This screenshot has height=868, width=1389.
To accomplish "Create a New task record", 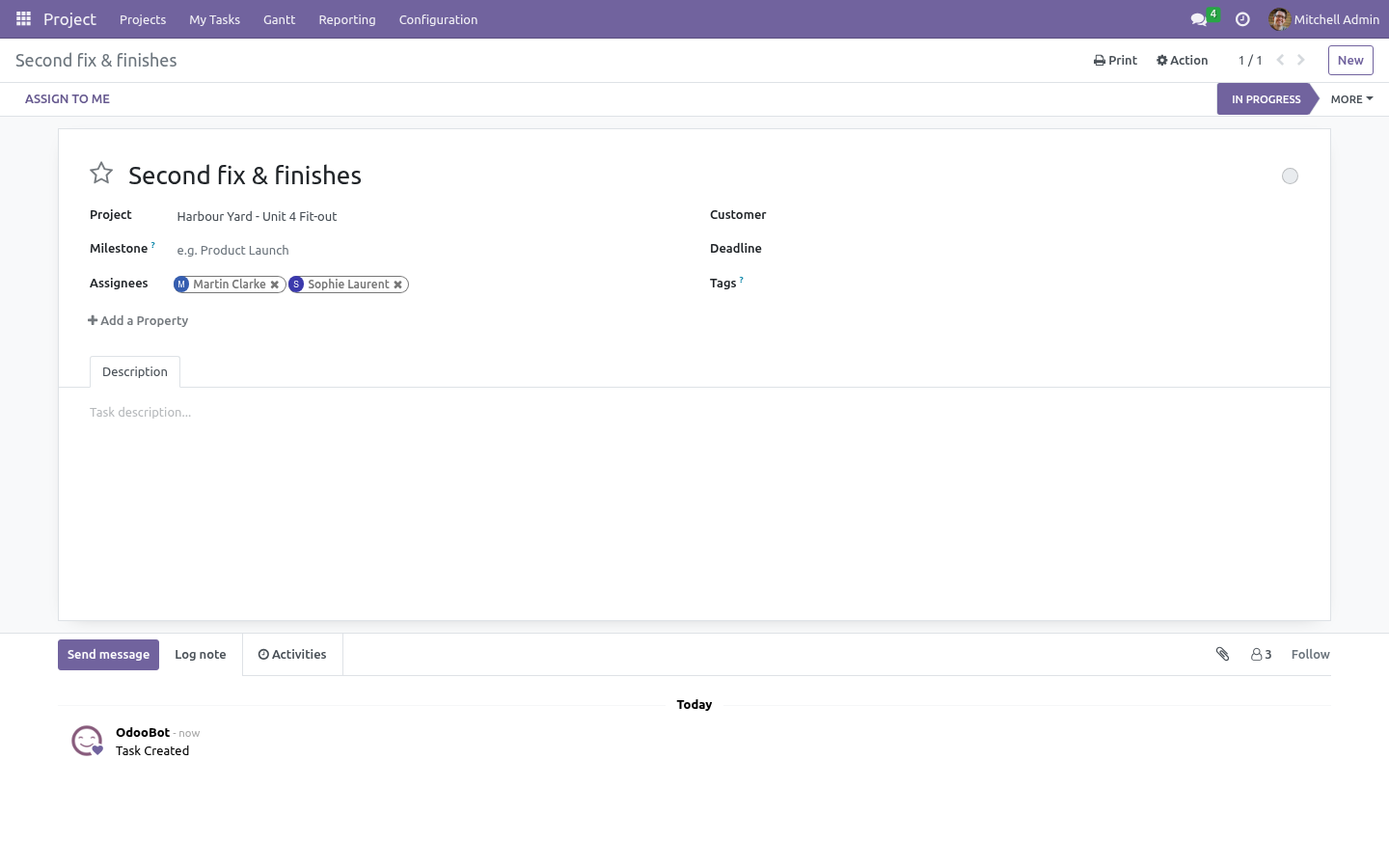I will [1350, 60].
